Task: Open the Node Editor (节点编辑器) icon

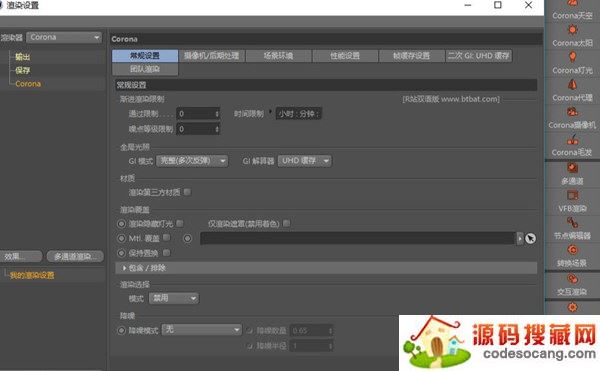Action: (572, 223)
